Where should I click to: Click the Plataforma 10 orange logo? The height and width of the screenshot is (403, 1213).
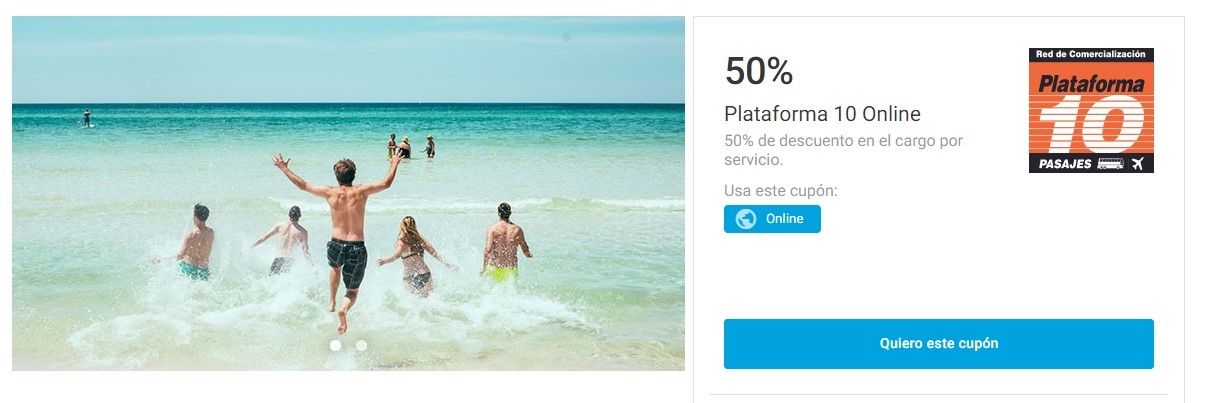pyautogui.click(x=1091, y=110)
